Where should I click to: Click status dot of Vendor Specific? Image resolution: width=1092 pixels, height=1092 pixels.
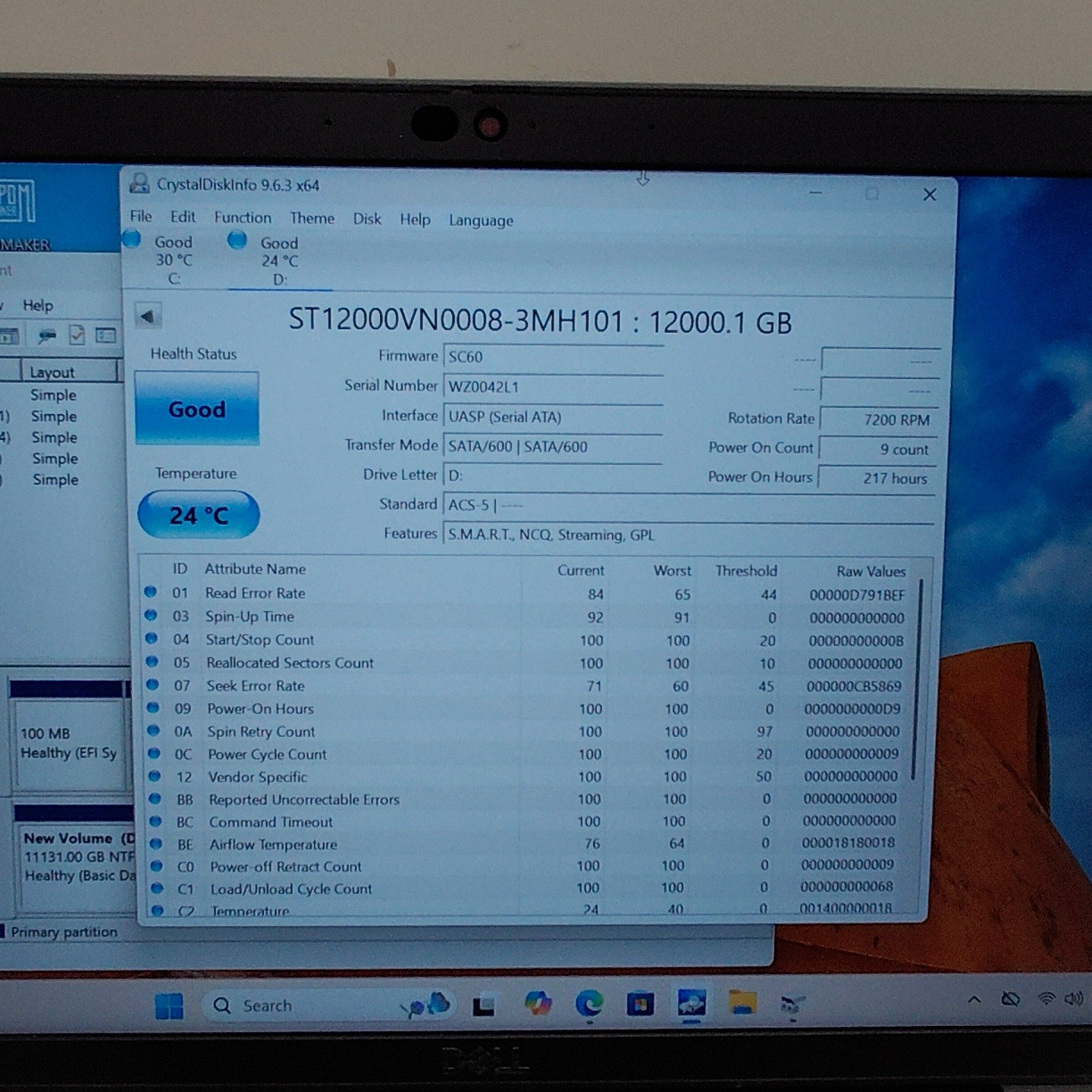click(x=155, y=776)
